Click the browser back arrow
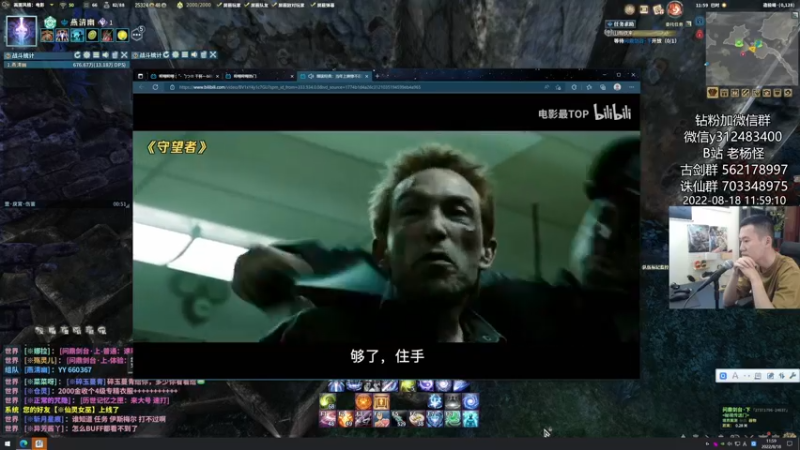 click(x=141, y=87)
